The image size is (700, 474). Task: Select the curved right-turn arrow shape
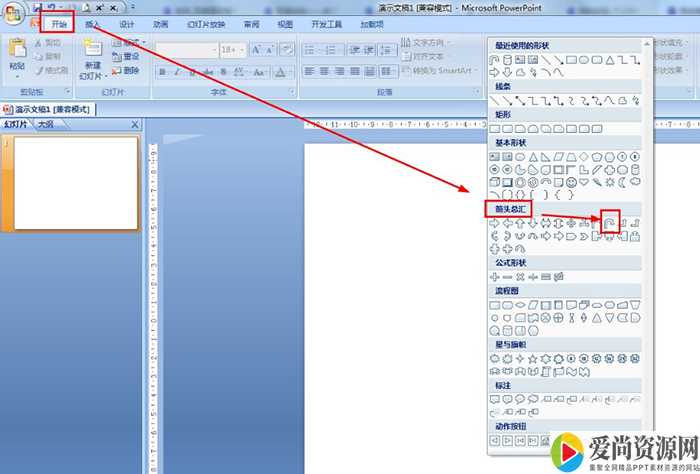coord(611,223)
